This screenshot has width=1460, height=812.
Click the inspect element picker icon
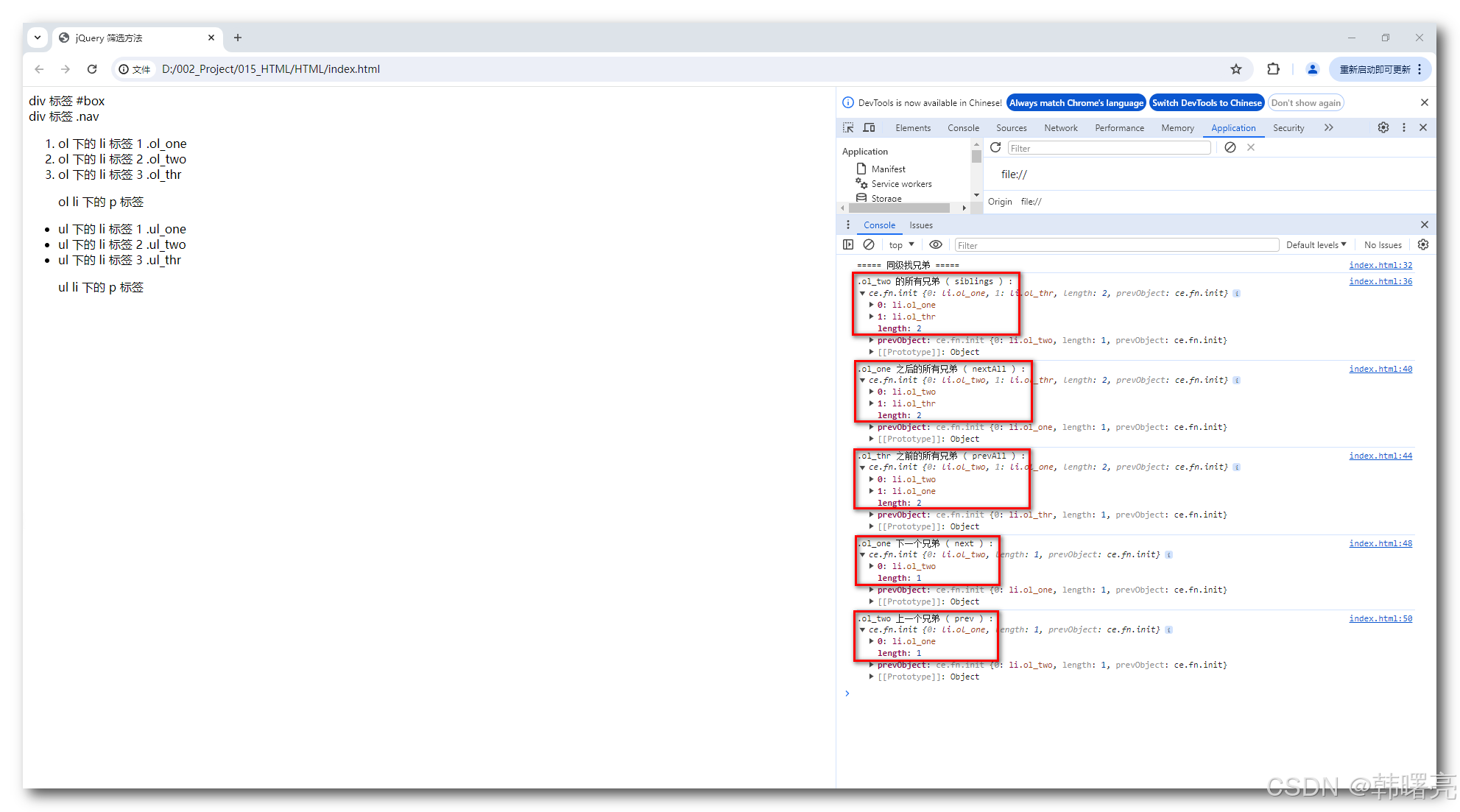[x=848, y=127]
